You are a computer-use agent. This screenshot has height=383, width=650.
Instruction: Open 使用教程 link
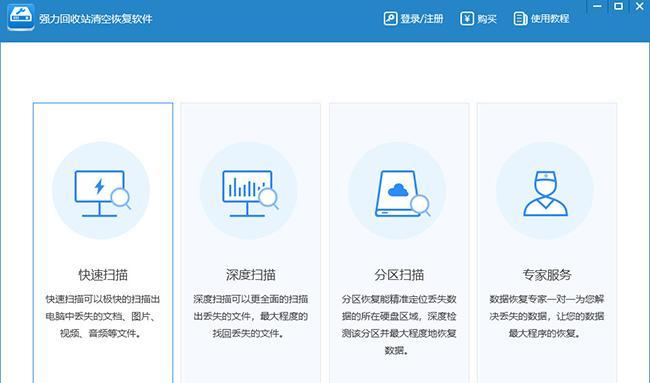tap(550, 19)
